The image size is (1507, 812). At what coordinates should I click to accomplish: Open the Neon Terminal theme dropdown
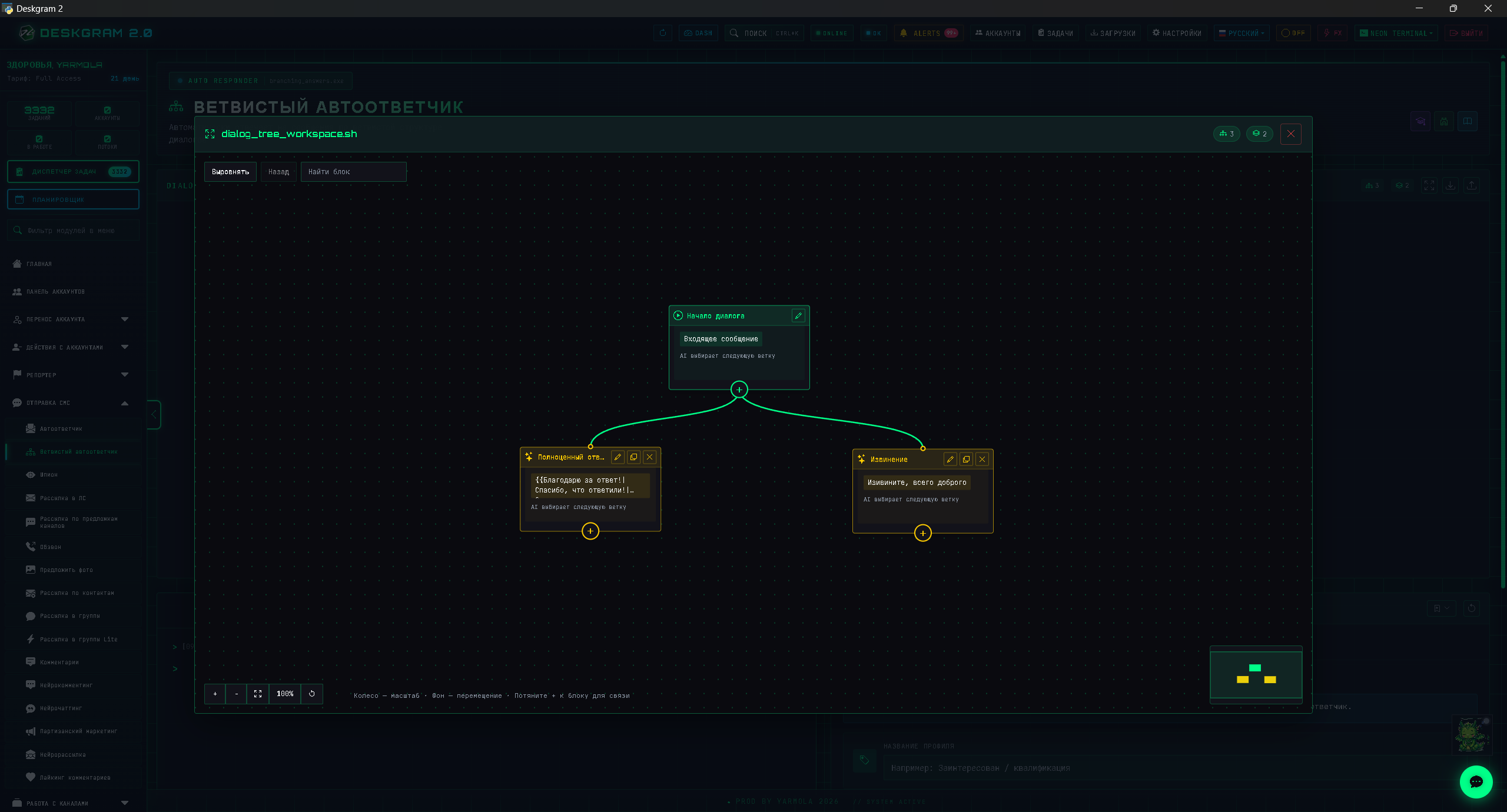click(x=1396, y=33)
